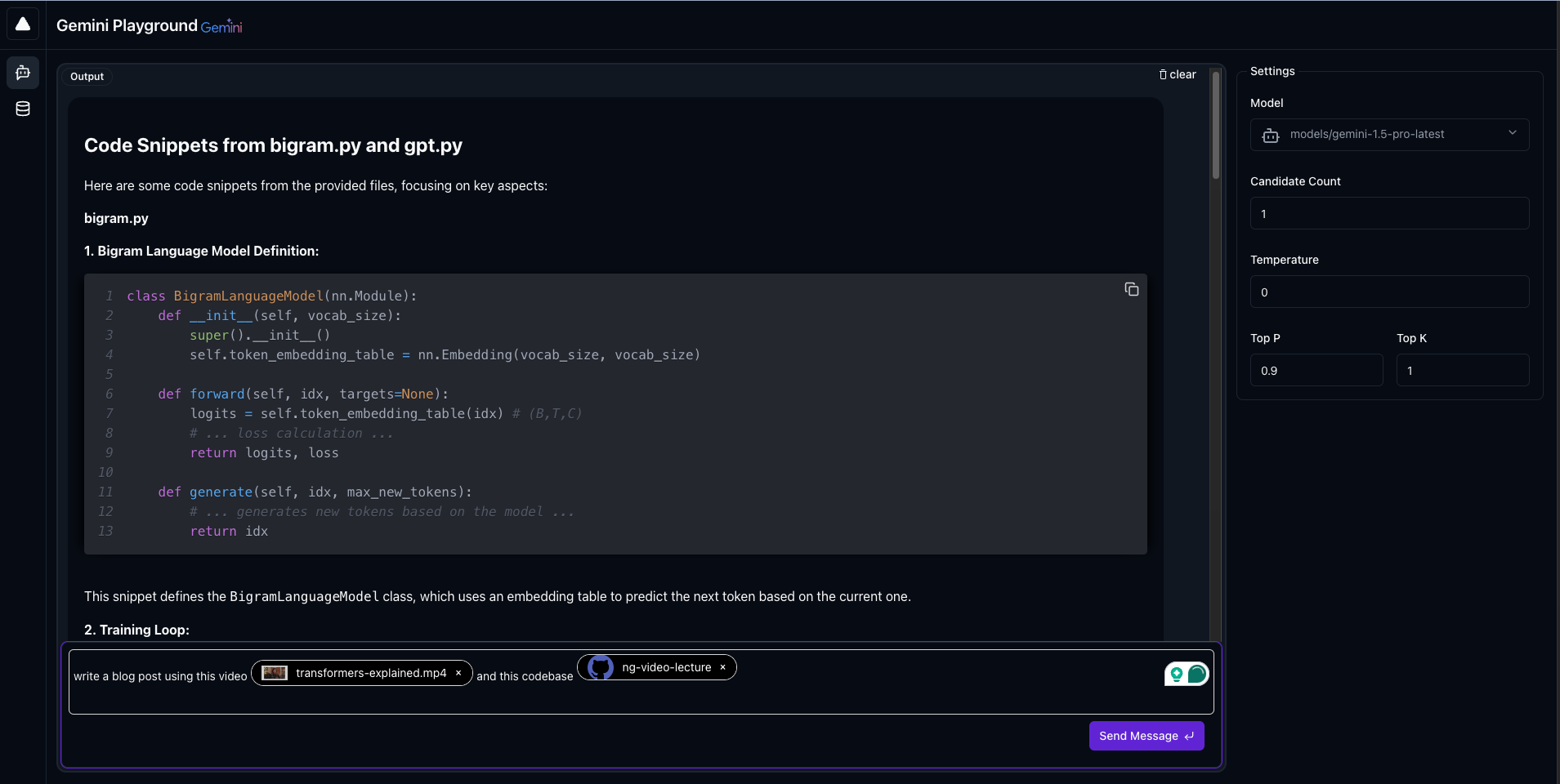The image size is (1560, 784).
Task: Click the Top P value field
Action: [1315, 370]
